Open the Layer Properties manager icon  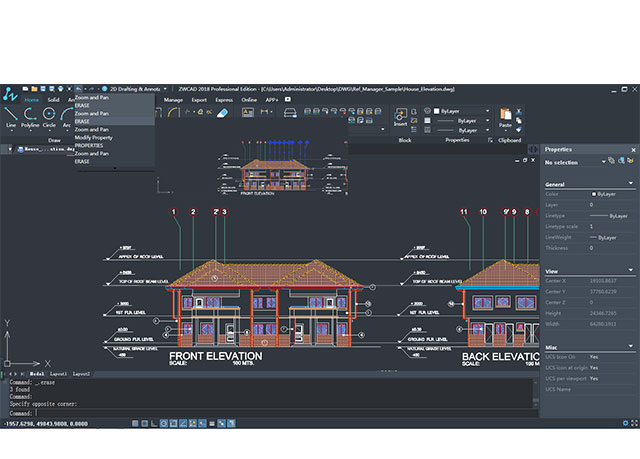(290, 112)
